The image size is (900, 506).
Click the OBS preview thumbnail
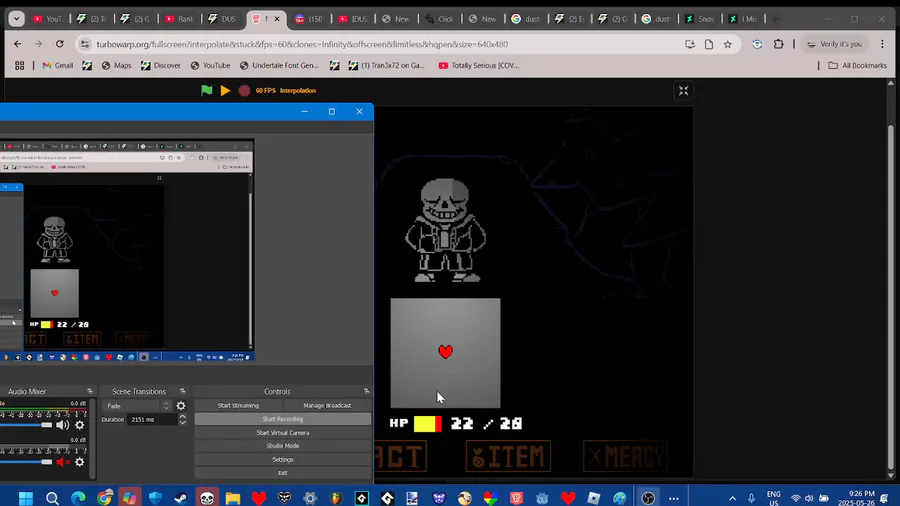126,250
